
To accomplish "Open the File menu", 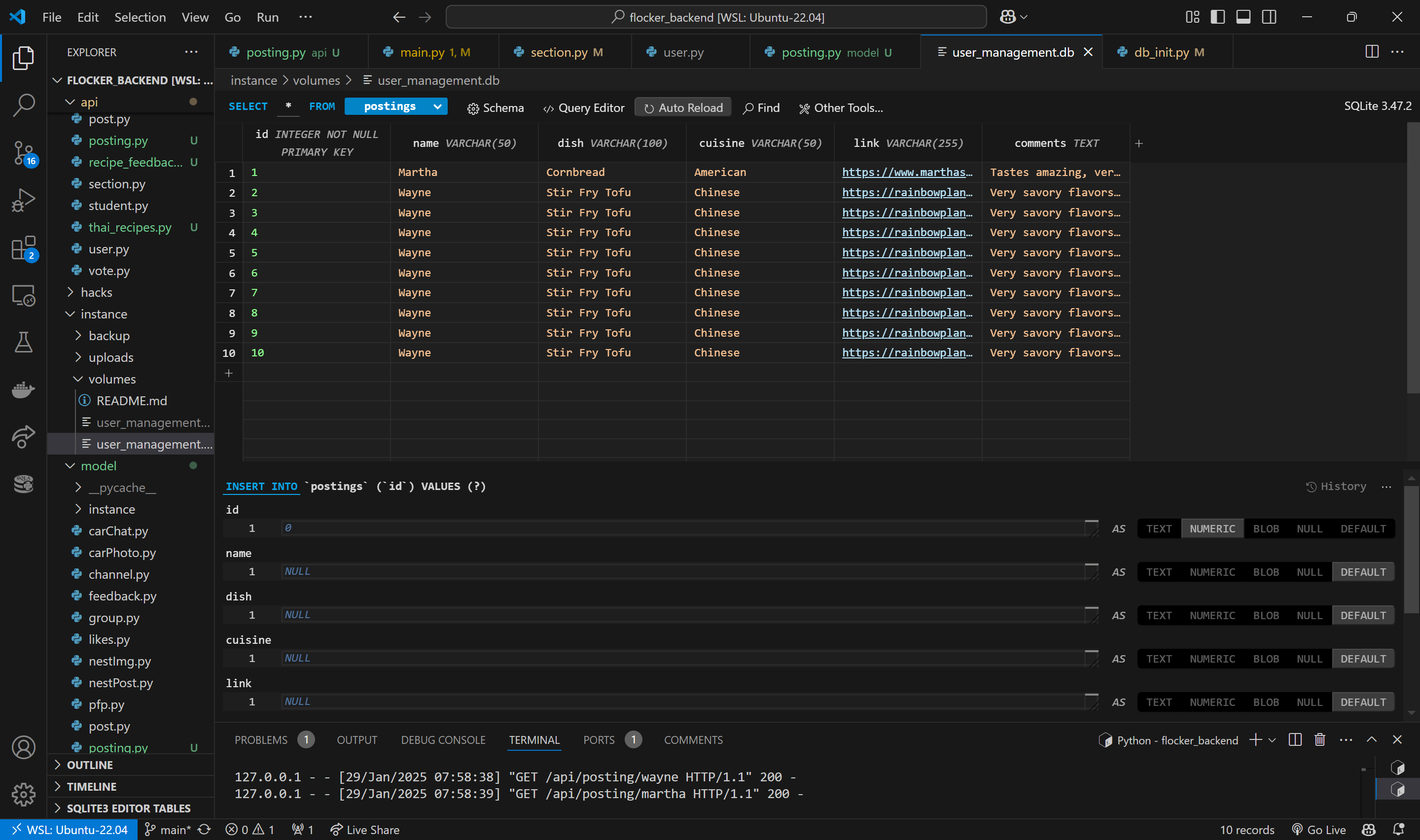I will [x=51, y=17].
